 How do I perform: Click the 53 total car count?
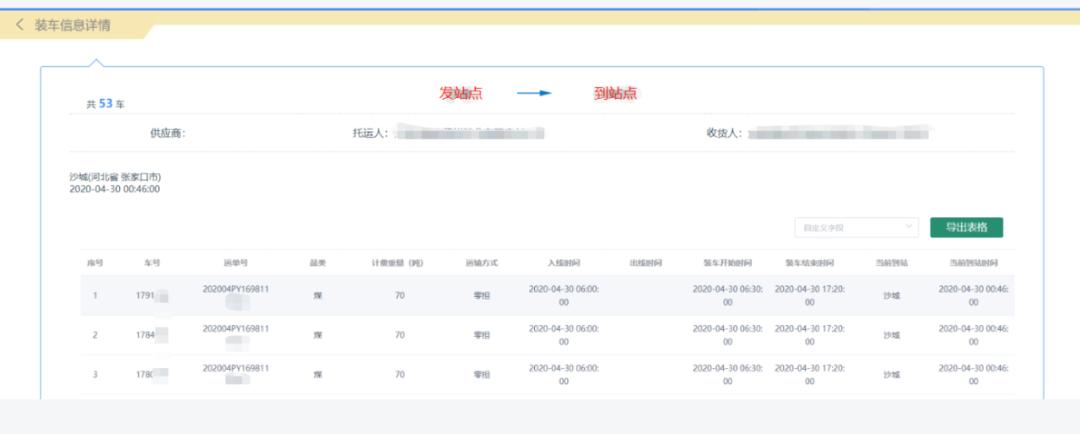pyautogui.click(x=105, y=103)
